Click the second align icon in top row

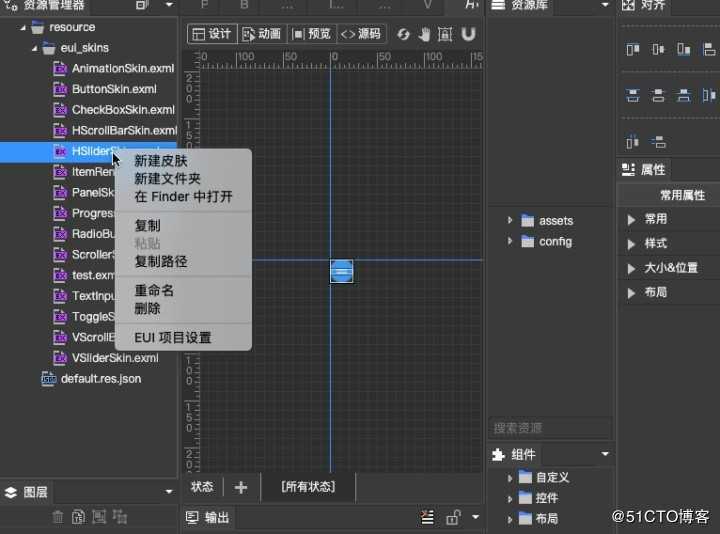(658, 49)
